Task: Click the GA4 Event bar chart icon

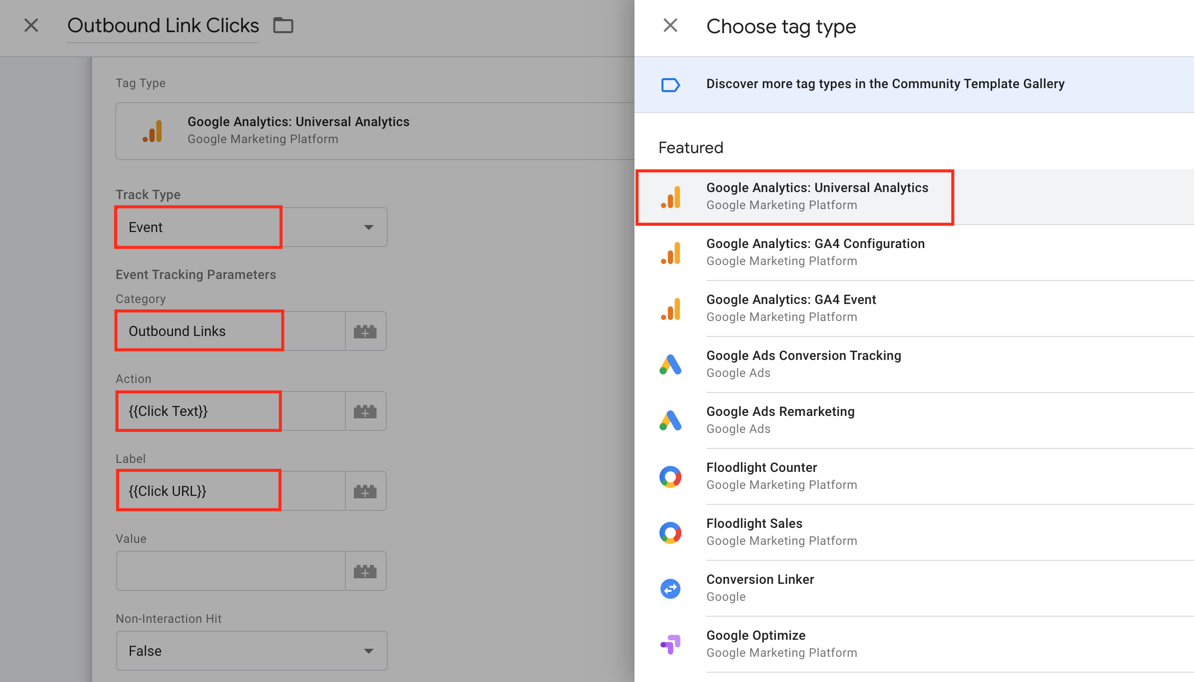Action: pos(671,309)
